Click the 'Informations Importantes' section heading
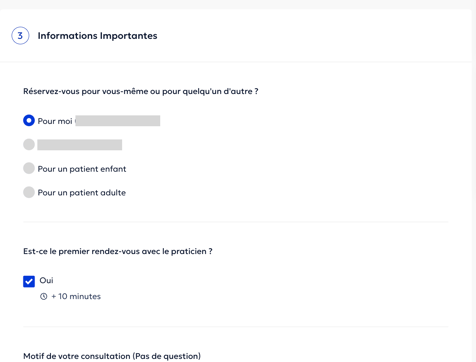Image resolution: width=476 pixels, height=362 pixels. click(x=97, y=36)
